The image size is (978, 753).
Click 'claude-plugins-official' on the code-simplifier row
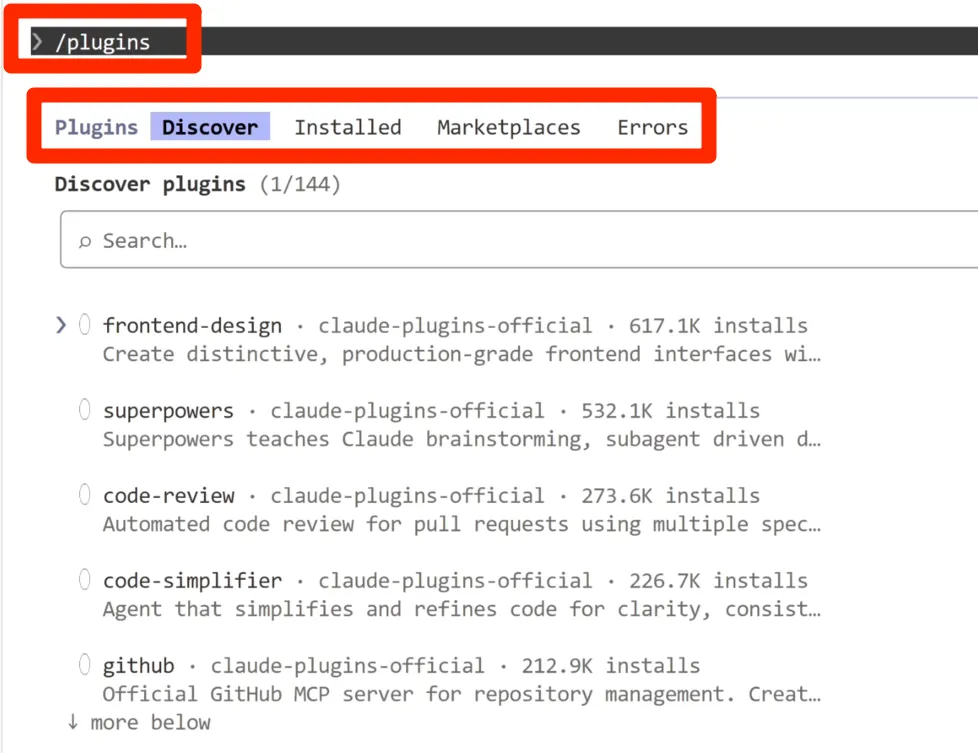tap(455, 580)
